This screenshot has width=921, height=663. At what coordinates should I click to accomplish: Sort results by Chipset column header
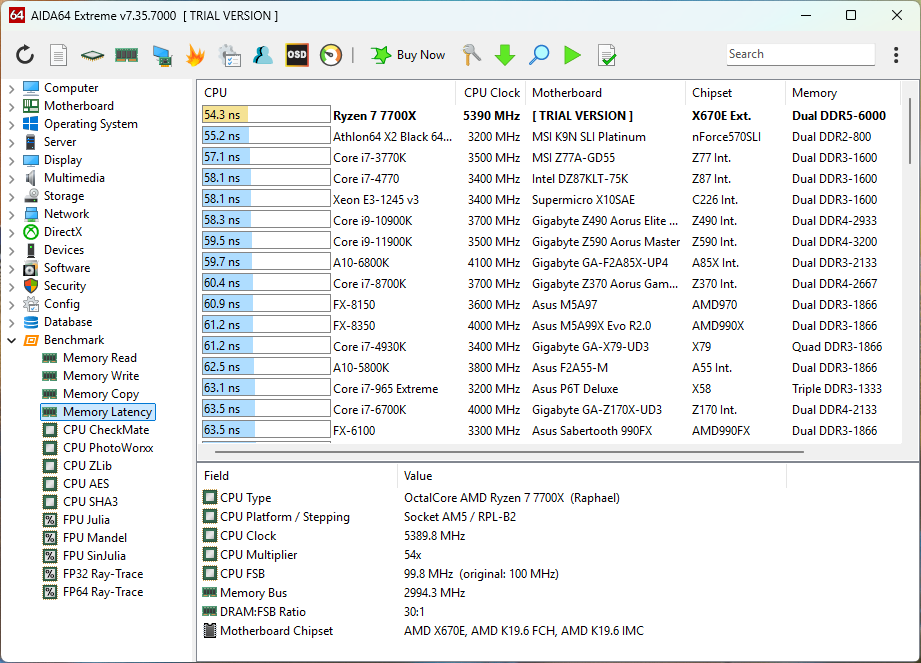pos(735,93)
